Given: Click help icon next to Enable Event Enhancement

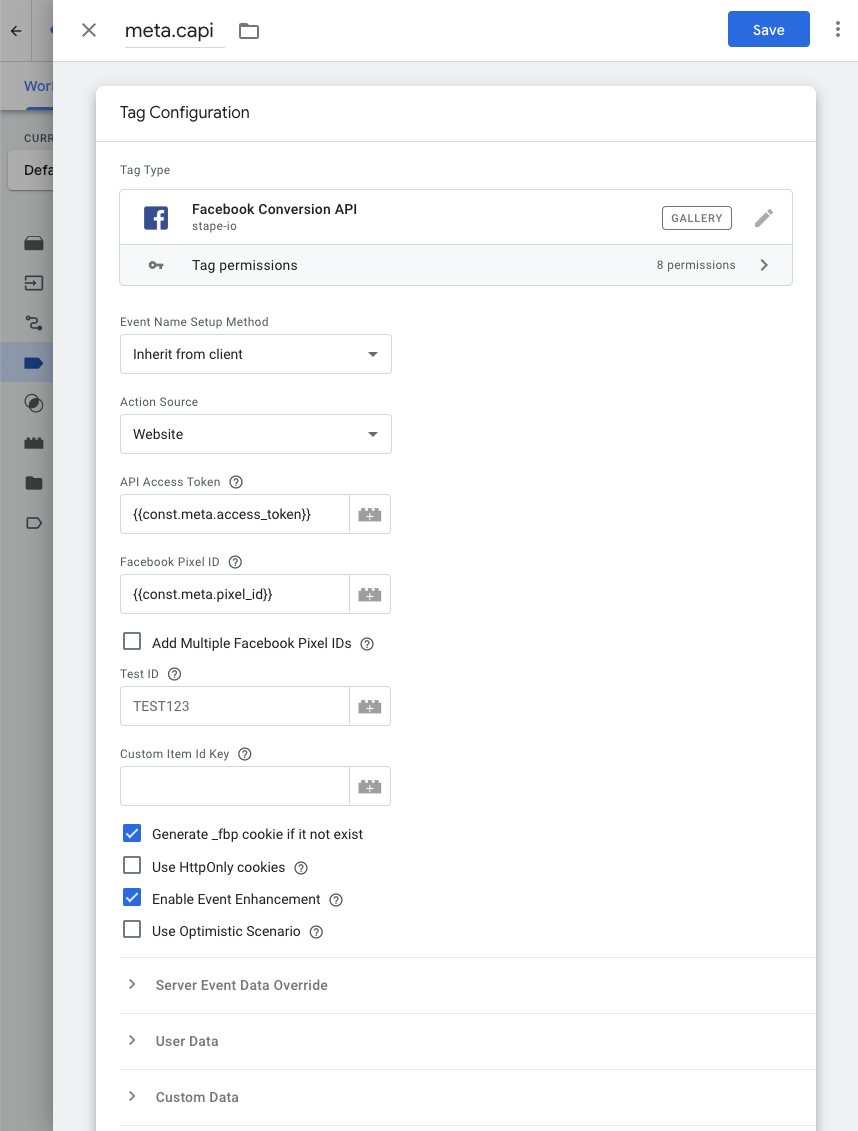Looking at the screenshot, I should 336,900.
